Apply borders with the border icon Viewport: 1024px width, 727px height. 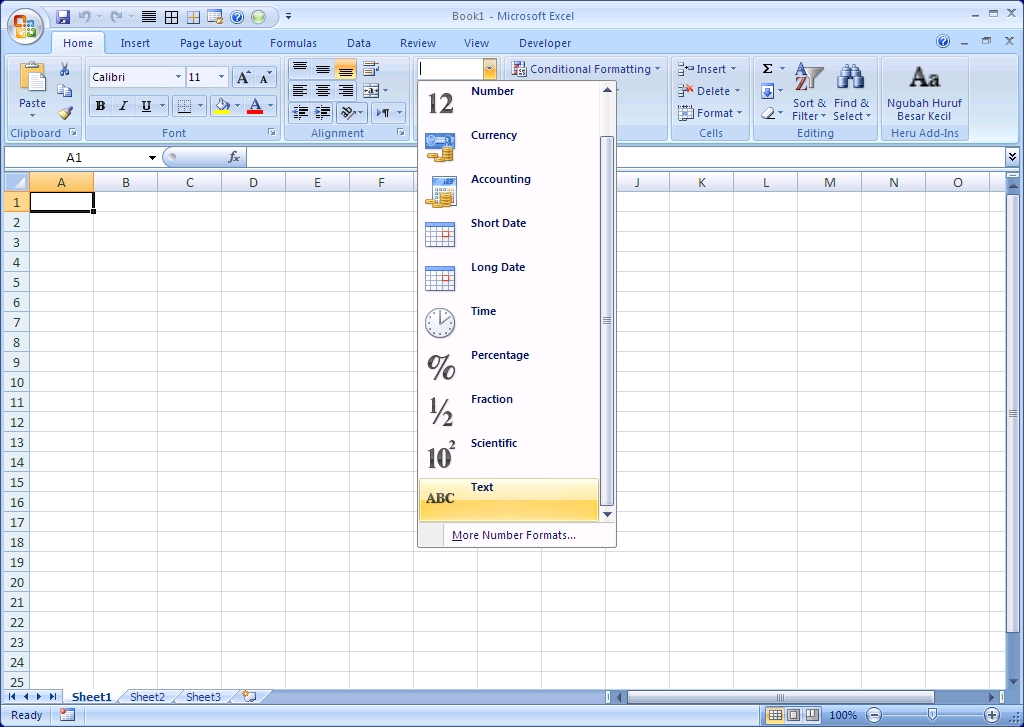184,106
